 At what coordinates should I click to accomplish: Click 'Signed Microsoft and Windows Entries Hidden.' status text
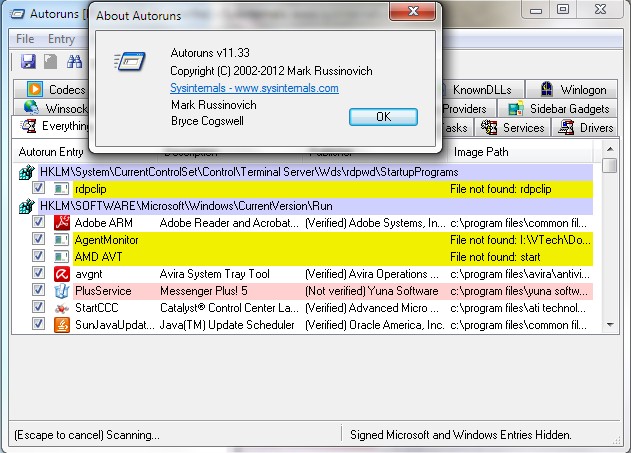coord(461,435)
